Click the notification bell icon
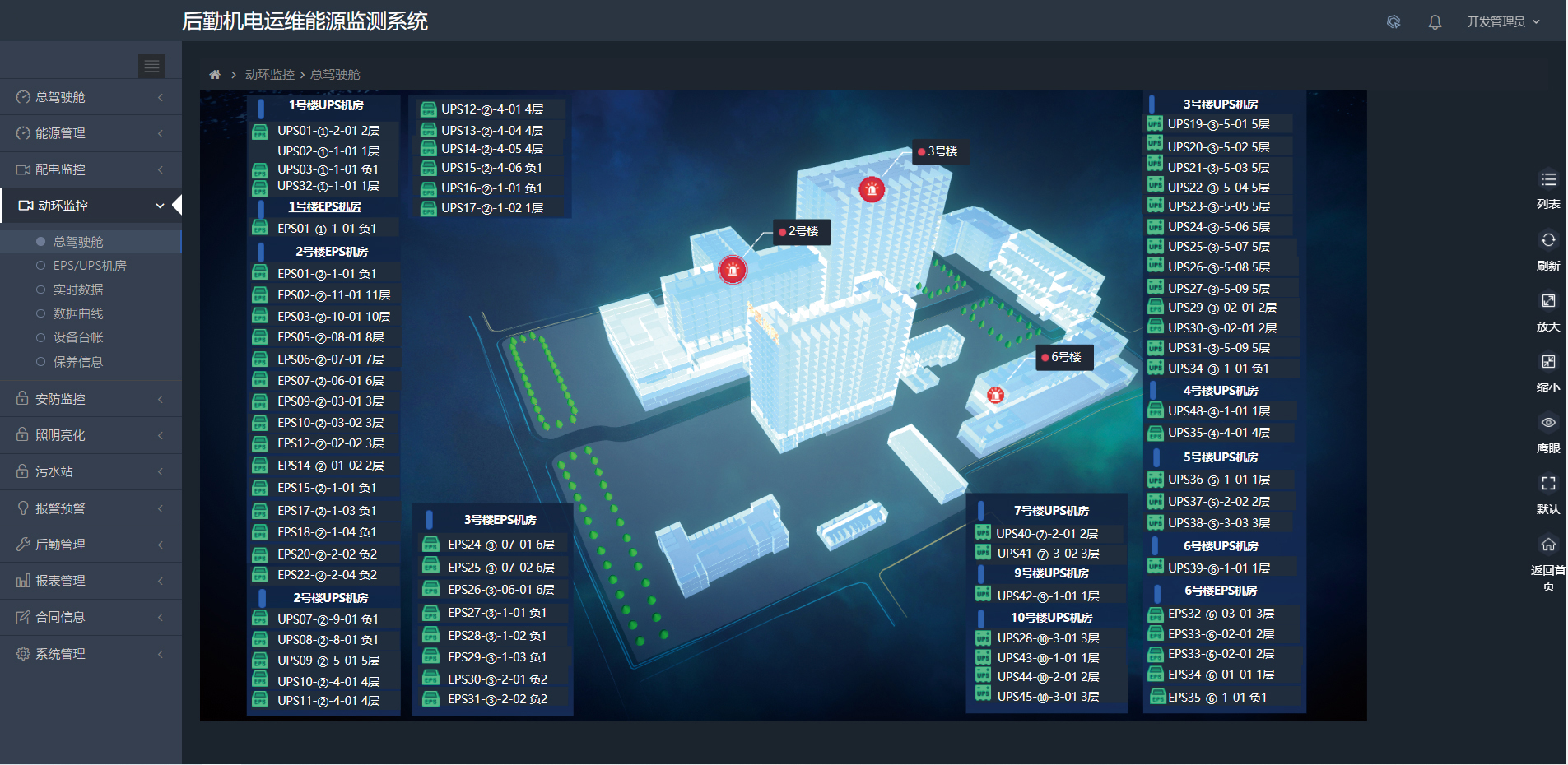 [1435, 22]
